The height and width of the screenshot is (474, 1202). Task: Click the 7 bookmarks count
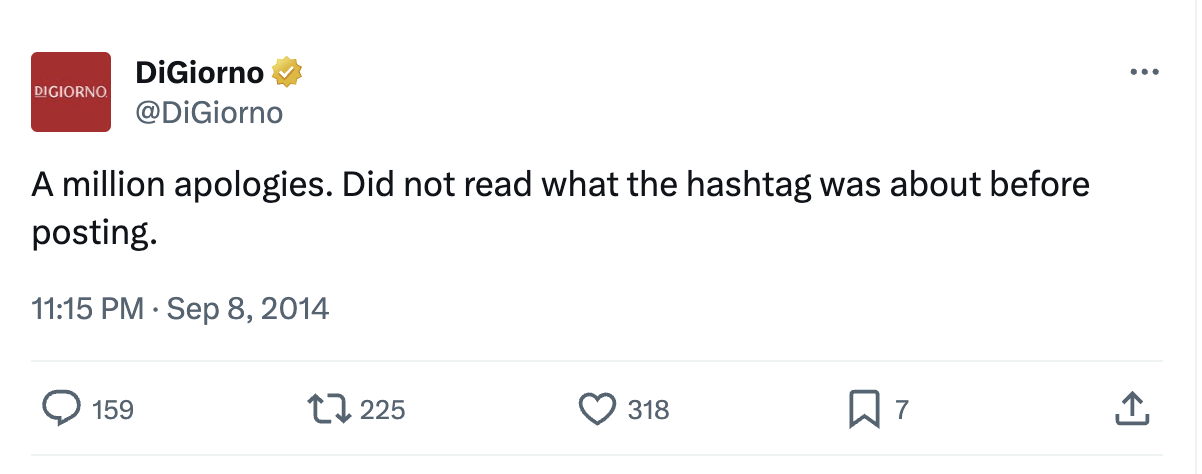click(901, 409)
